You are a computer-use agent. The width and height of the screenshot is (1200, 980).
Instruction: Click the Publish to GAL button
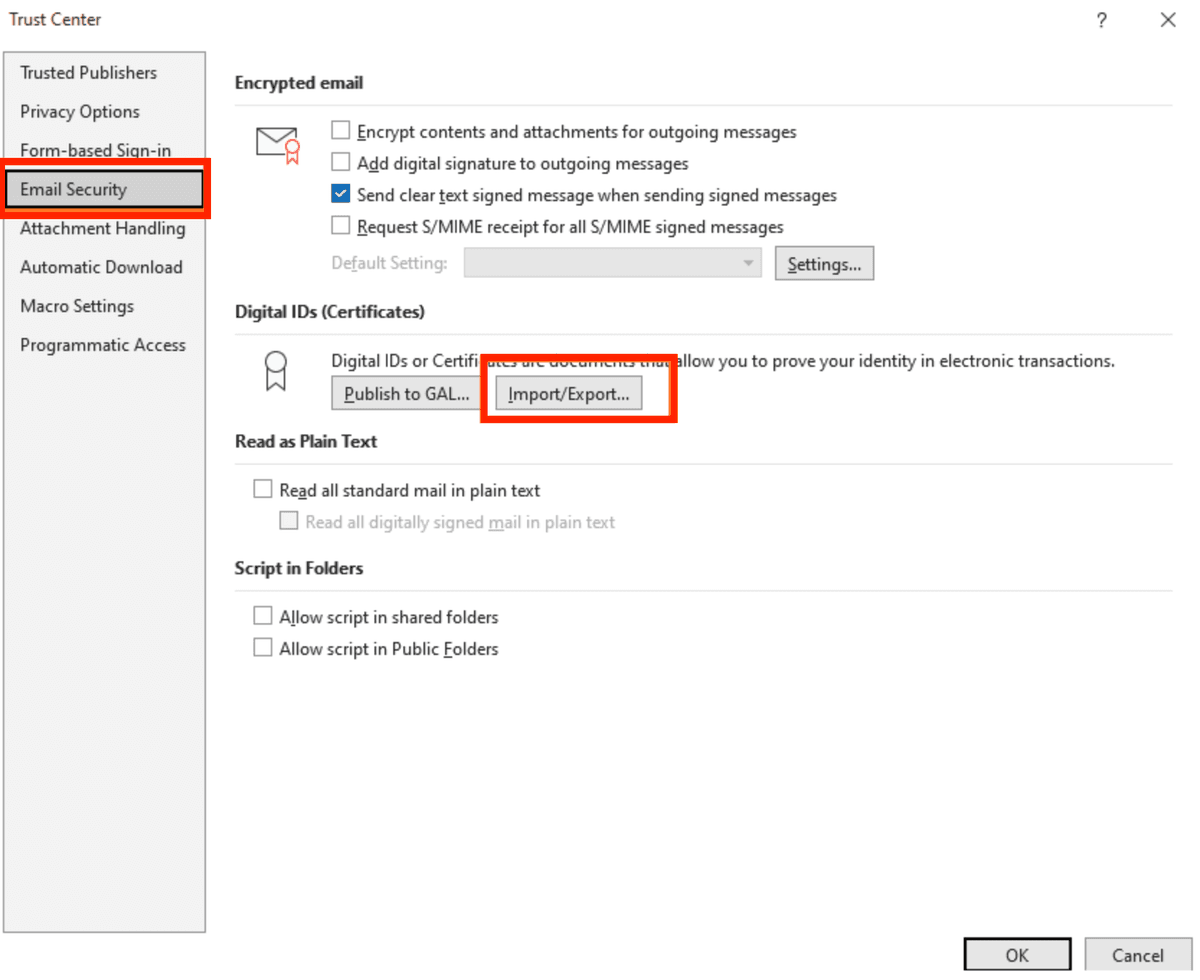coord(405,392)
